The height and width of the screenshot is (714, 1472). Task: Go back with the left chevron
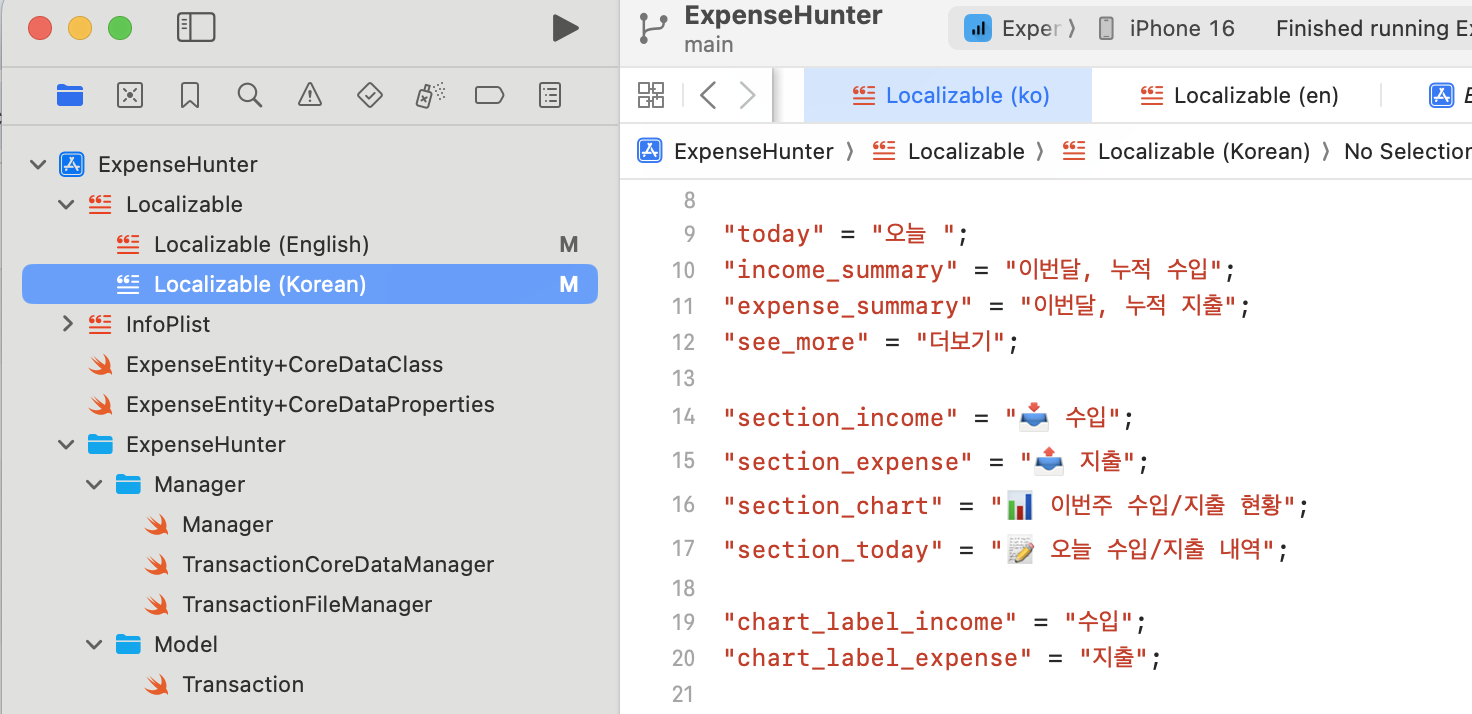(x=708, y=95)
